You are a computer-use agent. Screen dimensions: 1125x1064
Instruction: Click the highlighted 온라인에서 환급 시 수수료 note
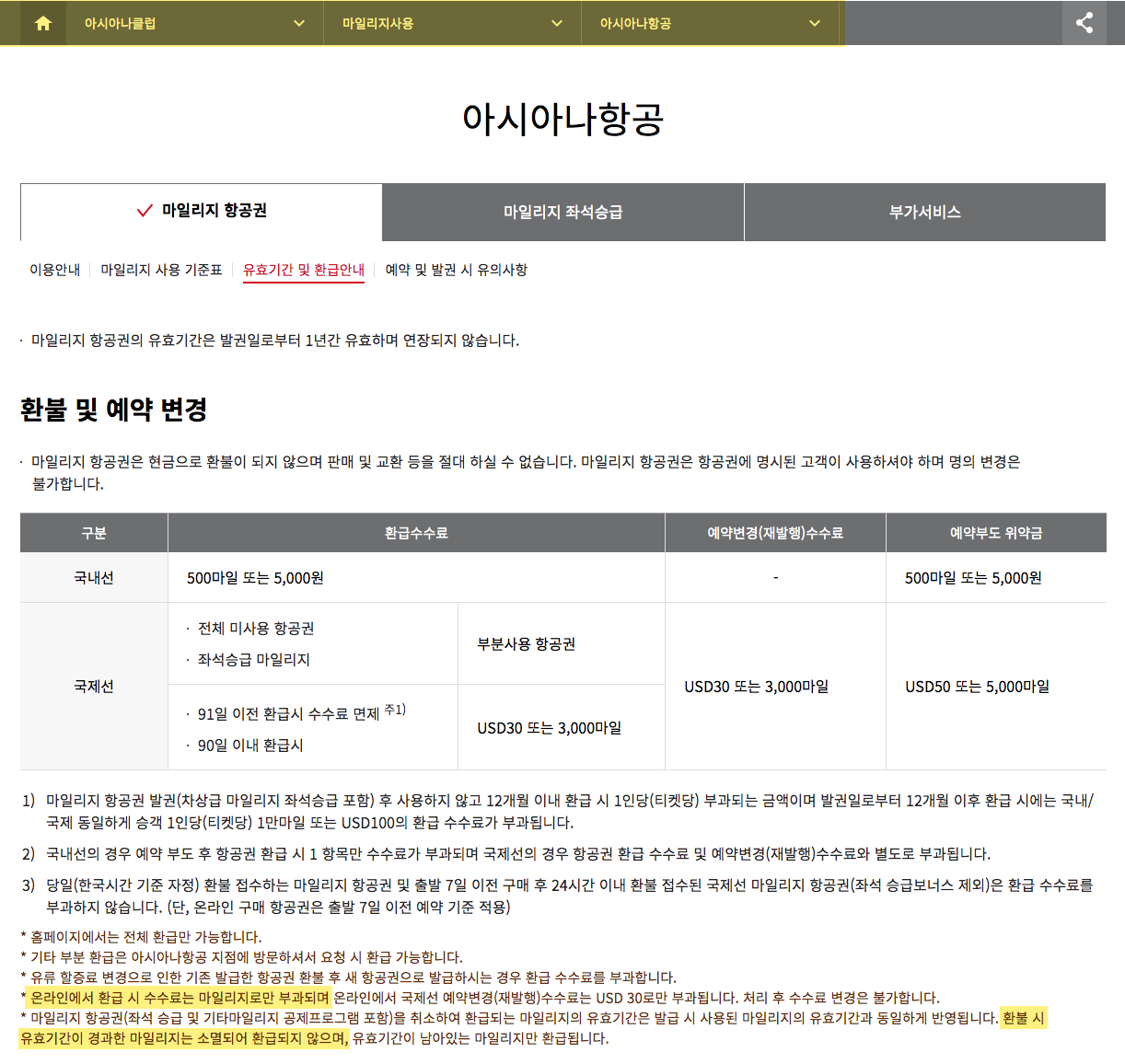click(x=180, y=998)
